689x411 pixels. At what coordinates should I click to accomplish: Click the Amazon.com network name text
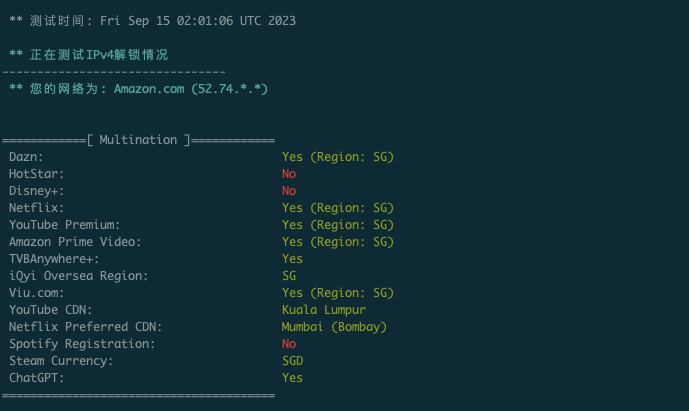pyautogui.click(x=150, y=89)
